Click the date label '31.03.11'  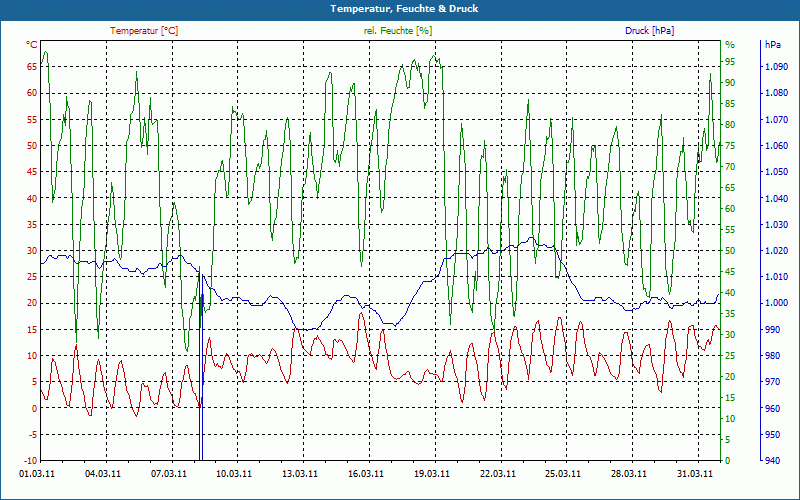coord(694,473)
